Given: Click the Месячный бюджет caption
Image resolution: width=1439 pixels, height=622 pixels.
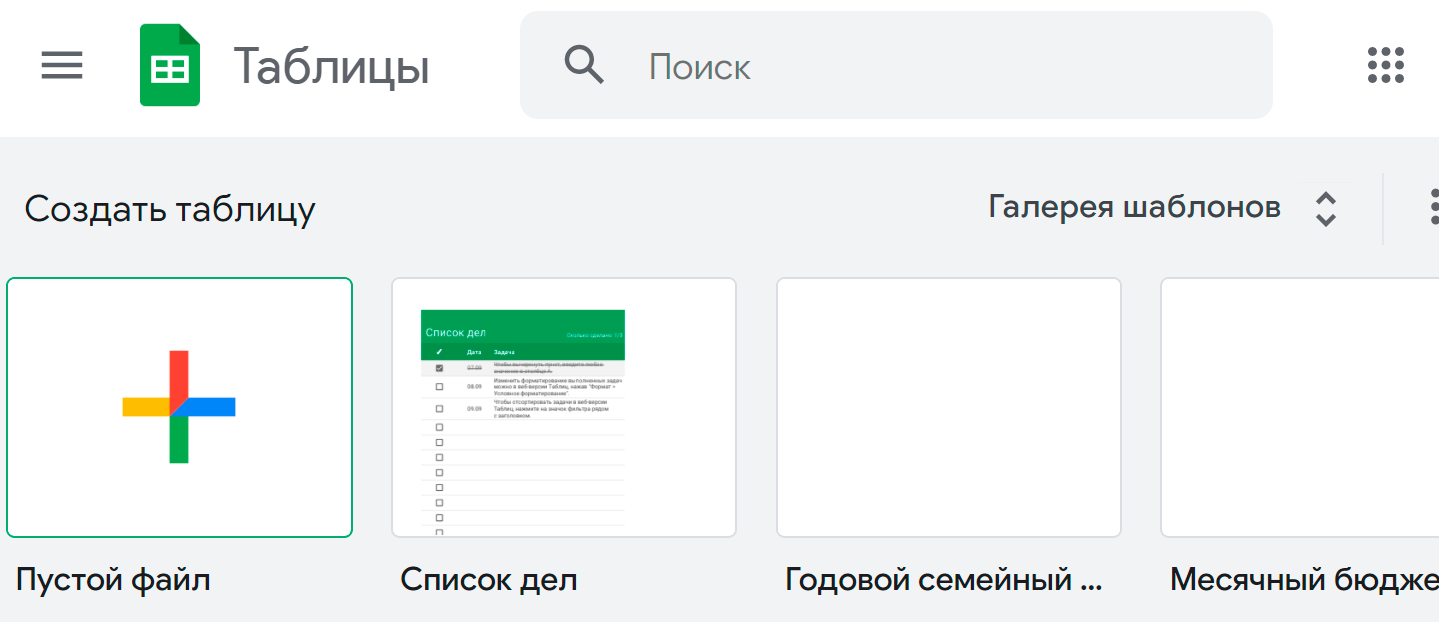Looking at the screenshot, I should 1304,579.
